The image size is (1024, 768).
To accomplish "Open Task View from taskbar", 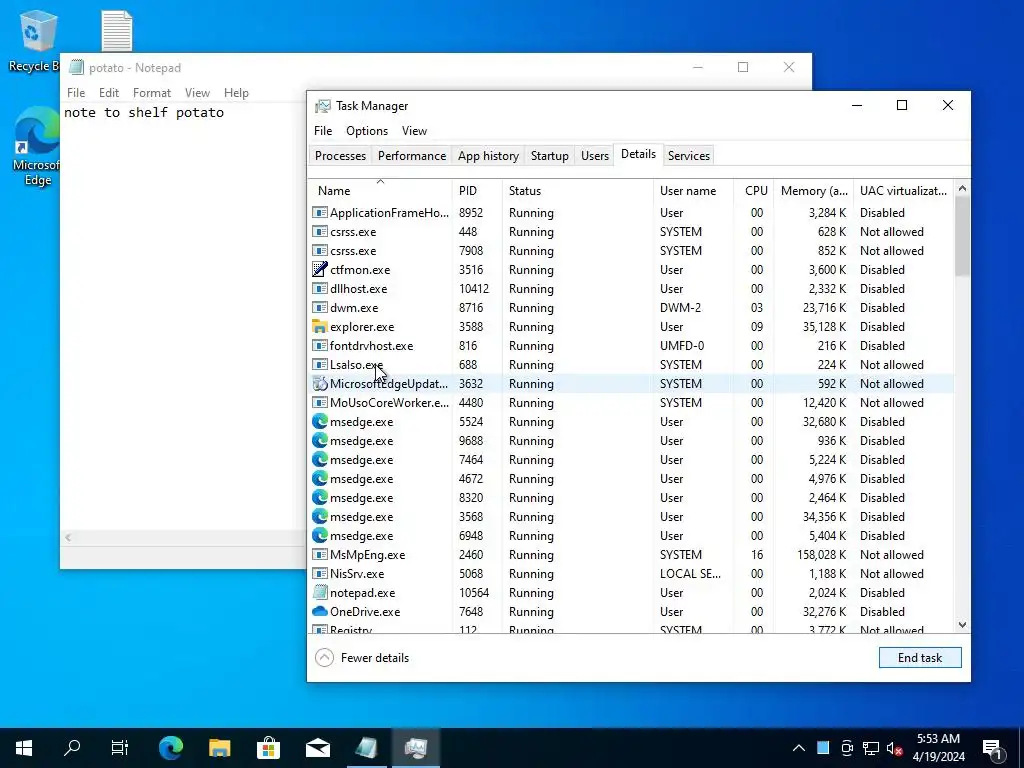I will [x=120, y=748].
